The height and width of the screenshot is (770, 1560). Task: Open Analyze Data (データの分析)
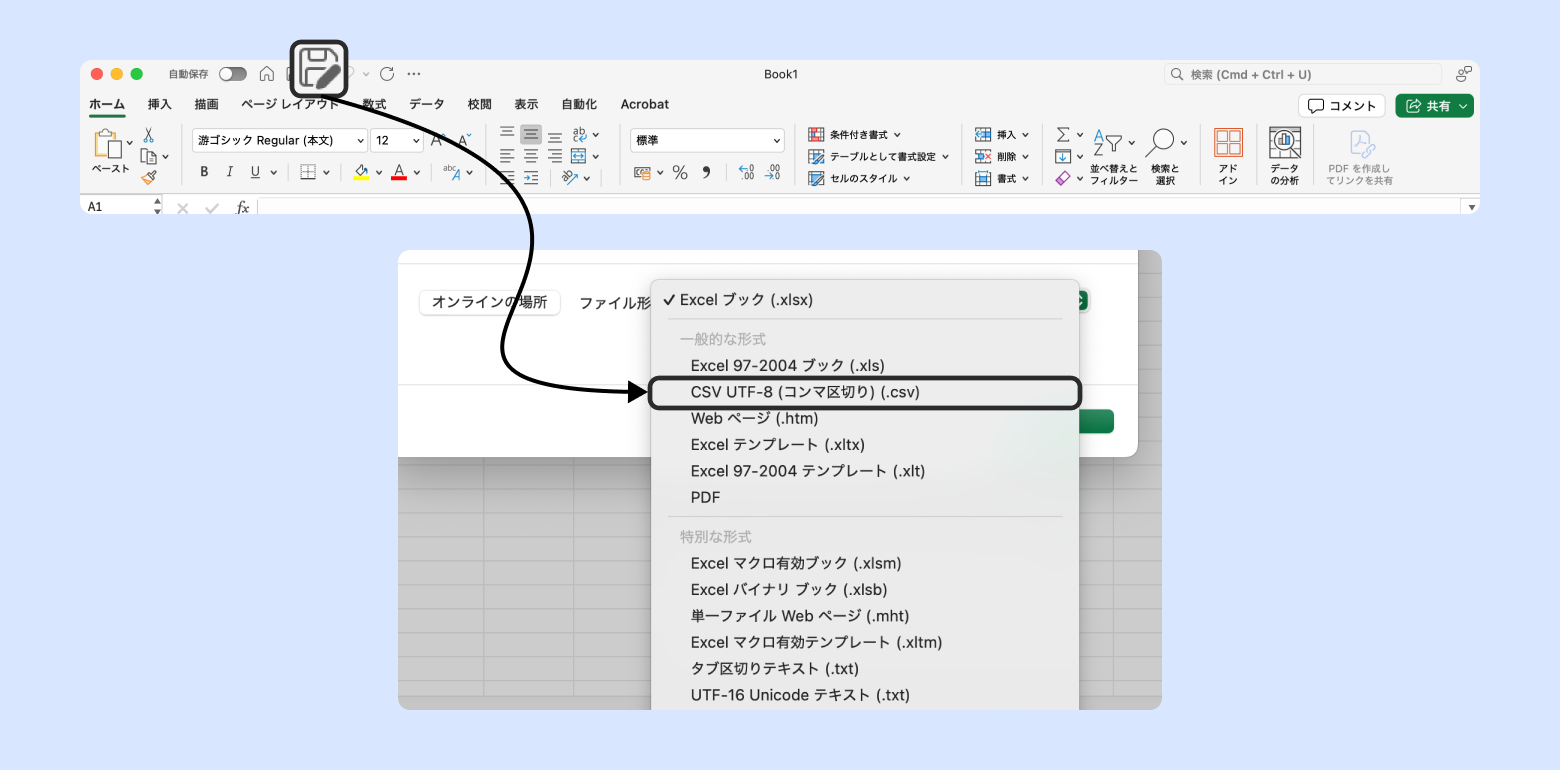(x=1284, y=156)
